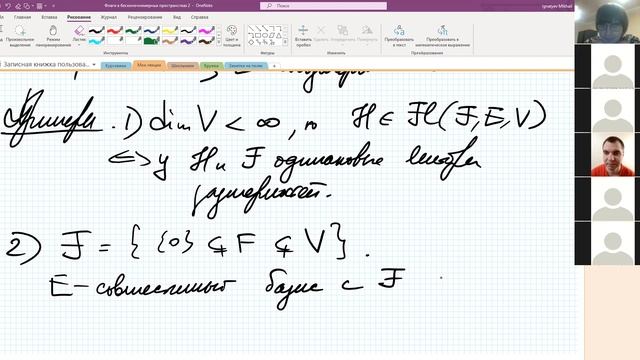The height and width of the screenshot is (360, 640).
Task: Click the search (Поиск) field in title bar
Action: coord(323,6)
